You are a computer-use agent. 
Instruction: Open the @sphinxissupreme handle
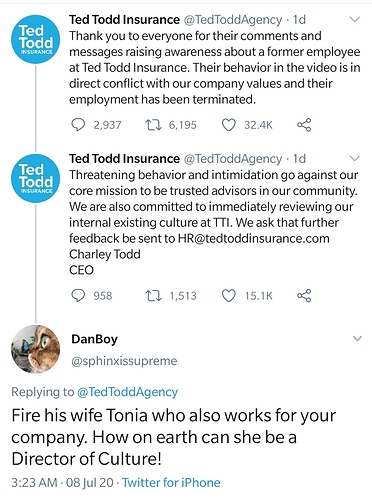[124, 361]
